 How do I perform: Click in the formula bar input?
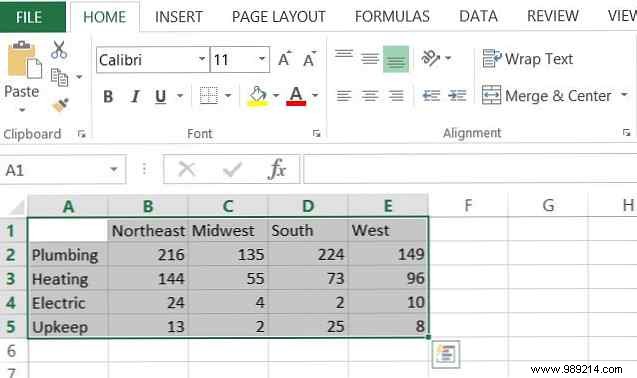pyautogui.click(x=470, y=169)
